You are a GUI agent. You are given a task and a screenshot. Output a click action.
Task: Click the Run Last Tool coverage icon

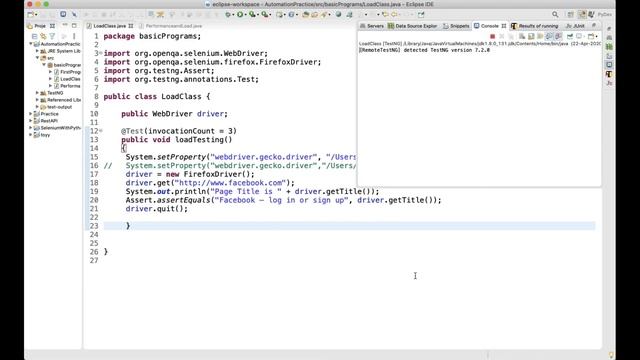tap(252, 15)
